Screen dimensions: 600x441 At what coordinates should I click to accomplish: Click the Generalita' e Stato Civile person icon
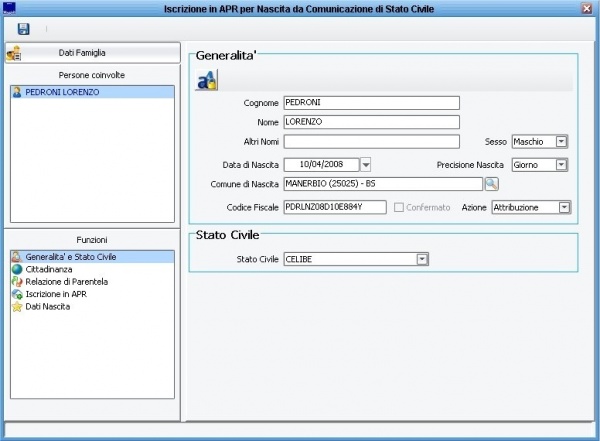17,257
